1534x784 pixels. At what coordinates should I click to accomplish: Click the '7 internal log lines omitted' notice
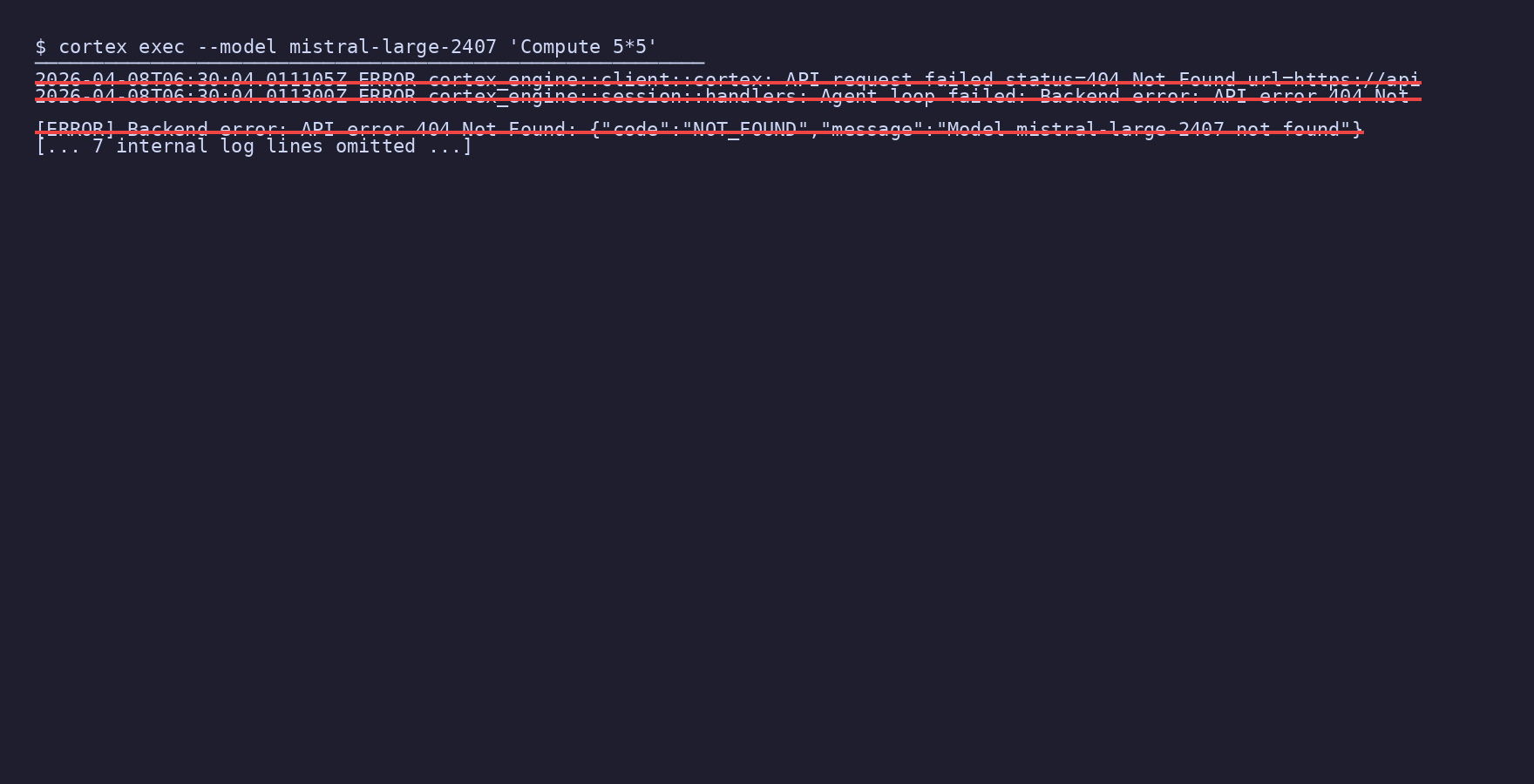[254, 146]
